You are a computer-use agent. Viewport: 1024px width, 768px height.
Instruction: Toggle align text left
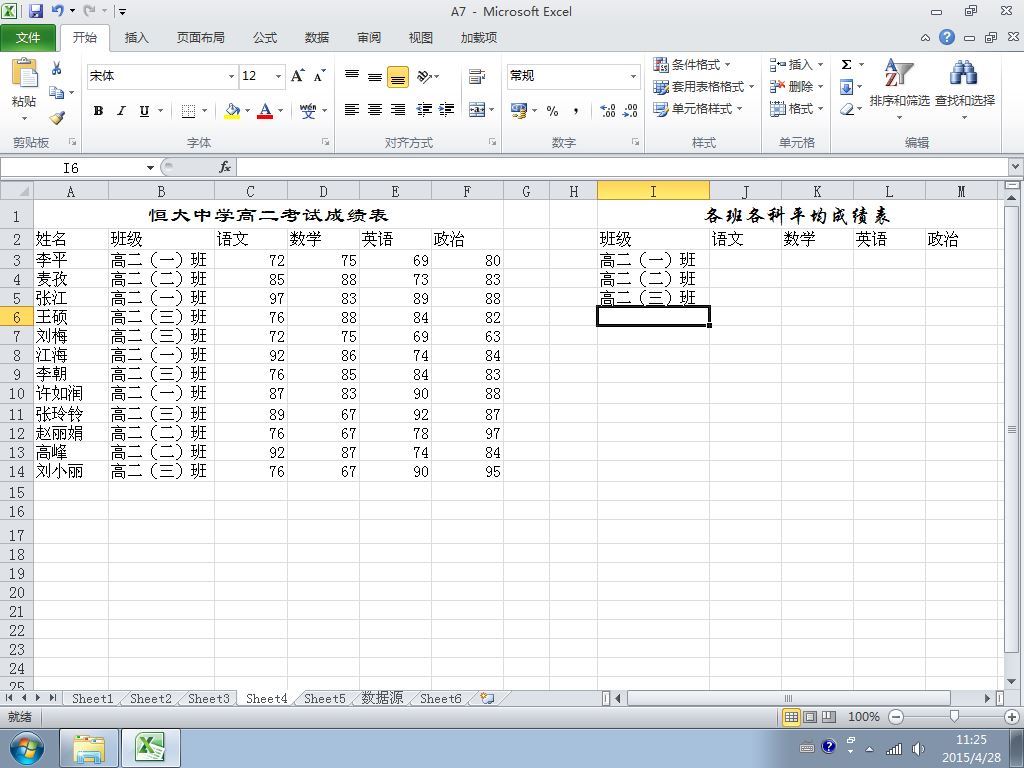pos(352,110)
